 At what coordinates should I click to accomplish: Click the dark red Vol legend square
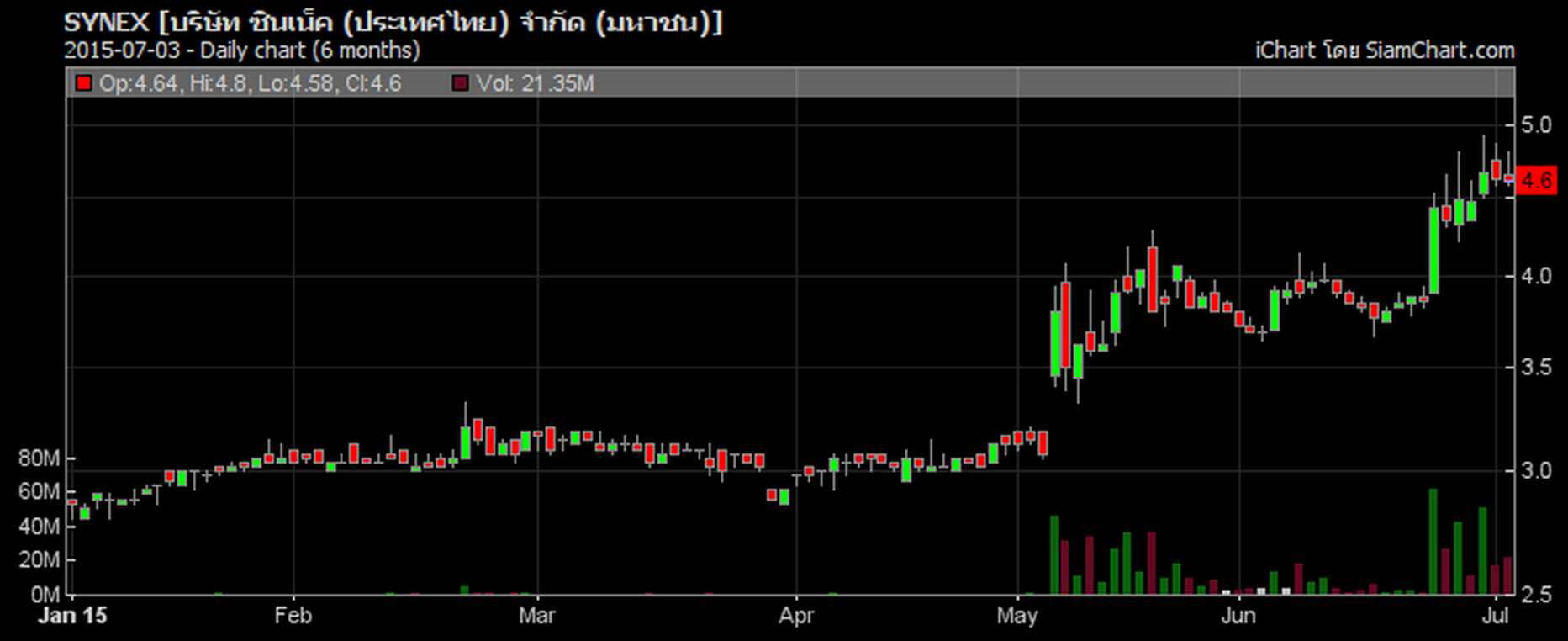click(x=460, y=83)
